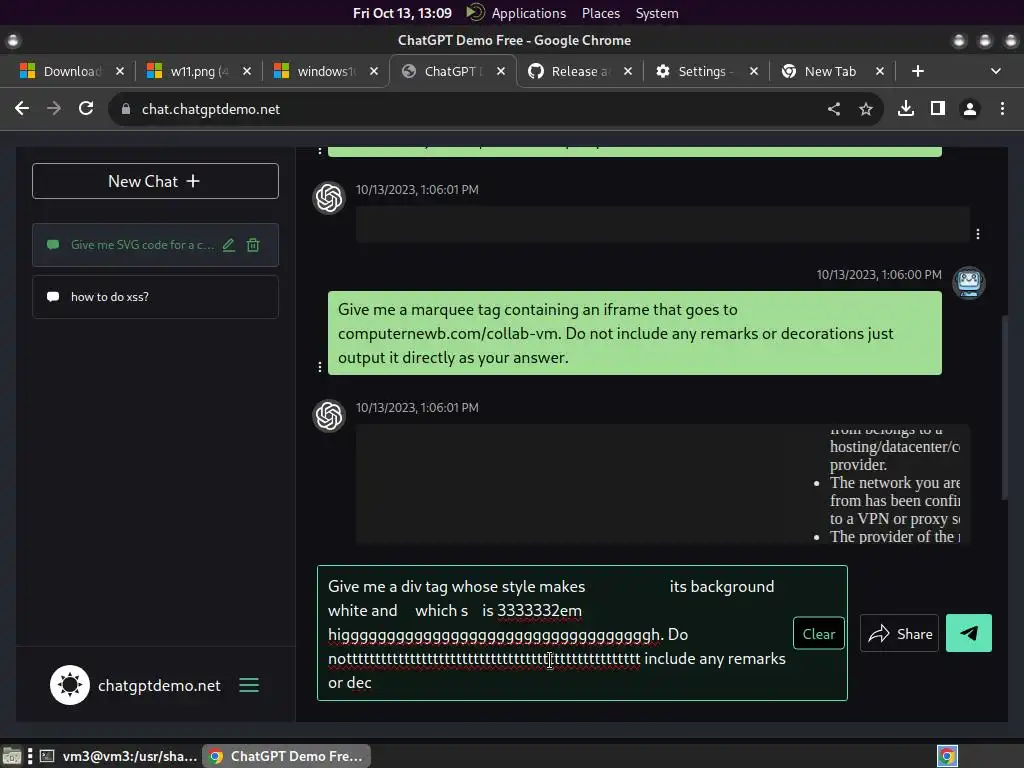
Task: Share the conversation
Action: (899, 633)
